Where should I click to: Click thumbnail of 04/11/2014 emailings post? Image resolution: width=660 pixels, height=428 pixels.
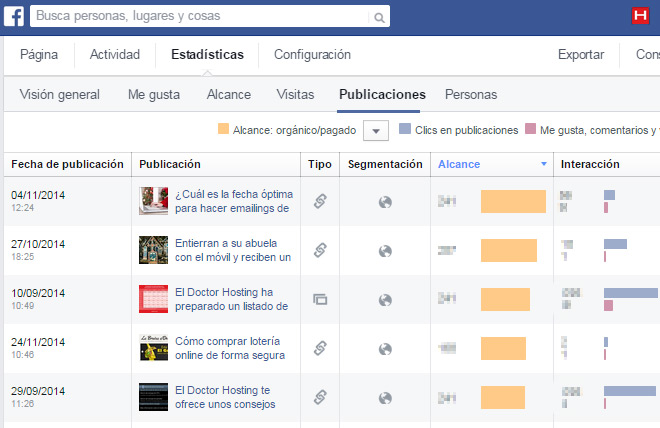[x=154, y=201]
